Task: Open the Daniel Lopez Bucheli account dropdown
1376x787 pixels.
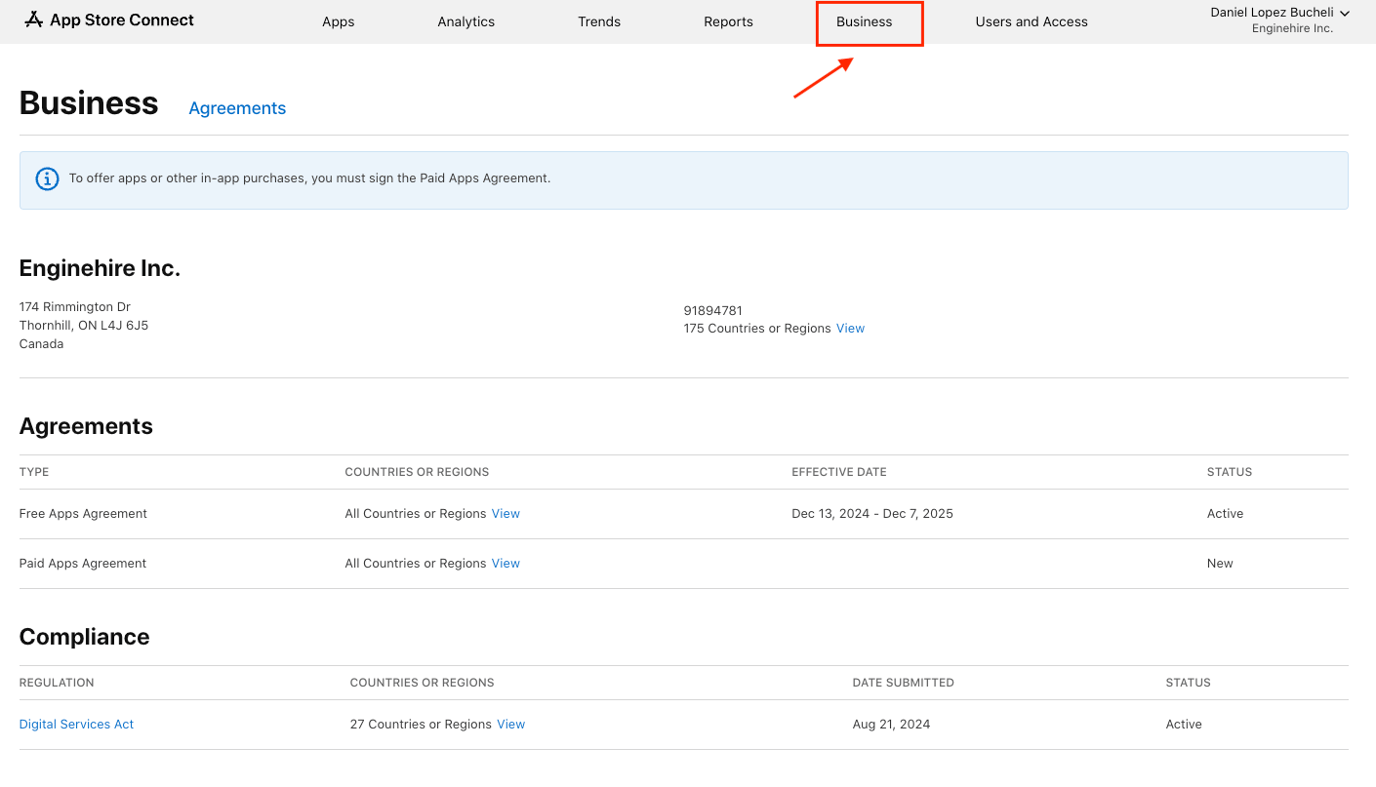Action: click(1279, 13)
